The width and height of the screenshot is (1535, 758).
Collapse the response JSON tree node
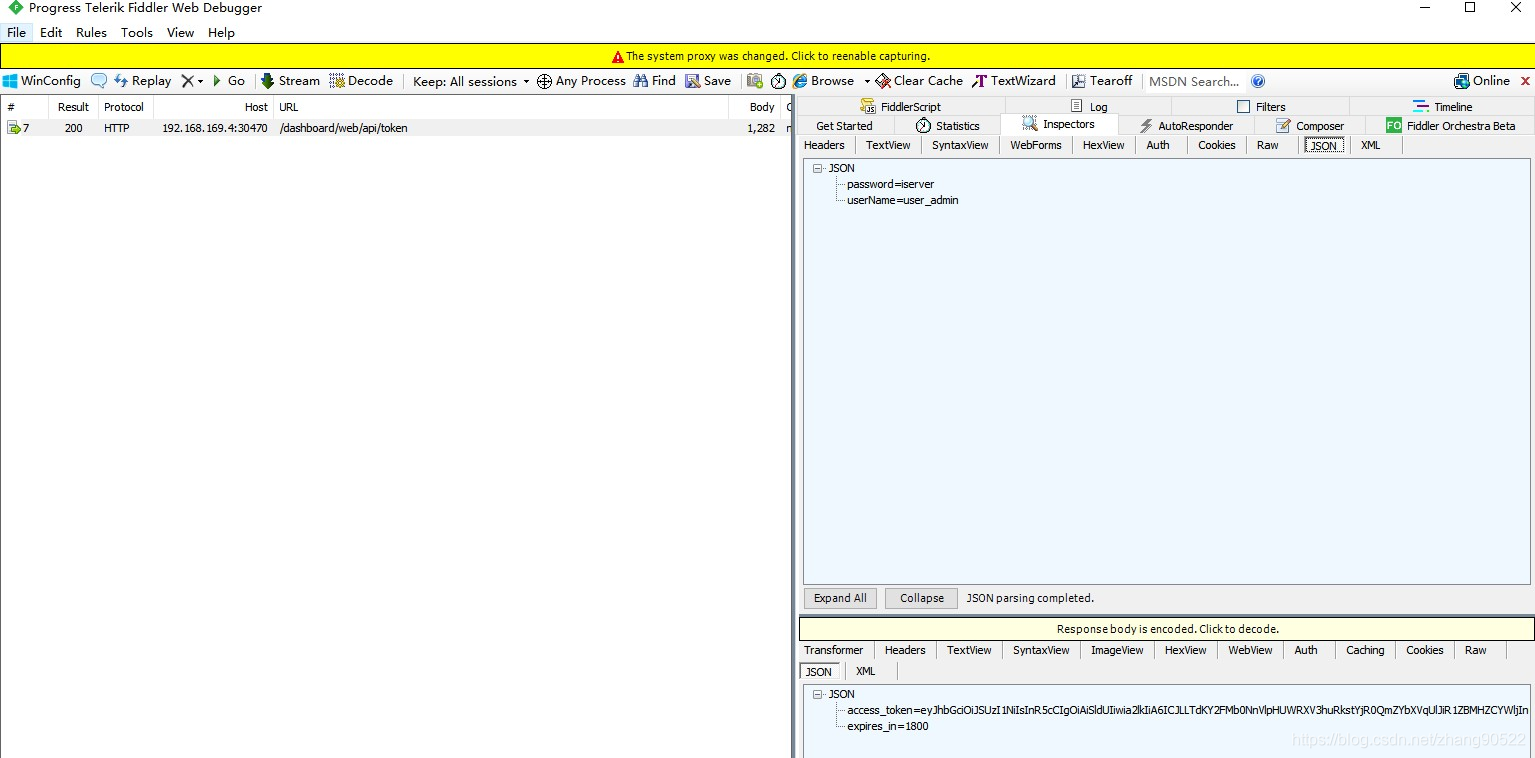tap(818, 695)
